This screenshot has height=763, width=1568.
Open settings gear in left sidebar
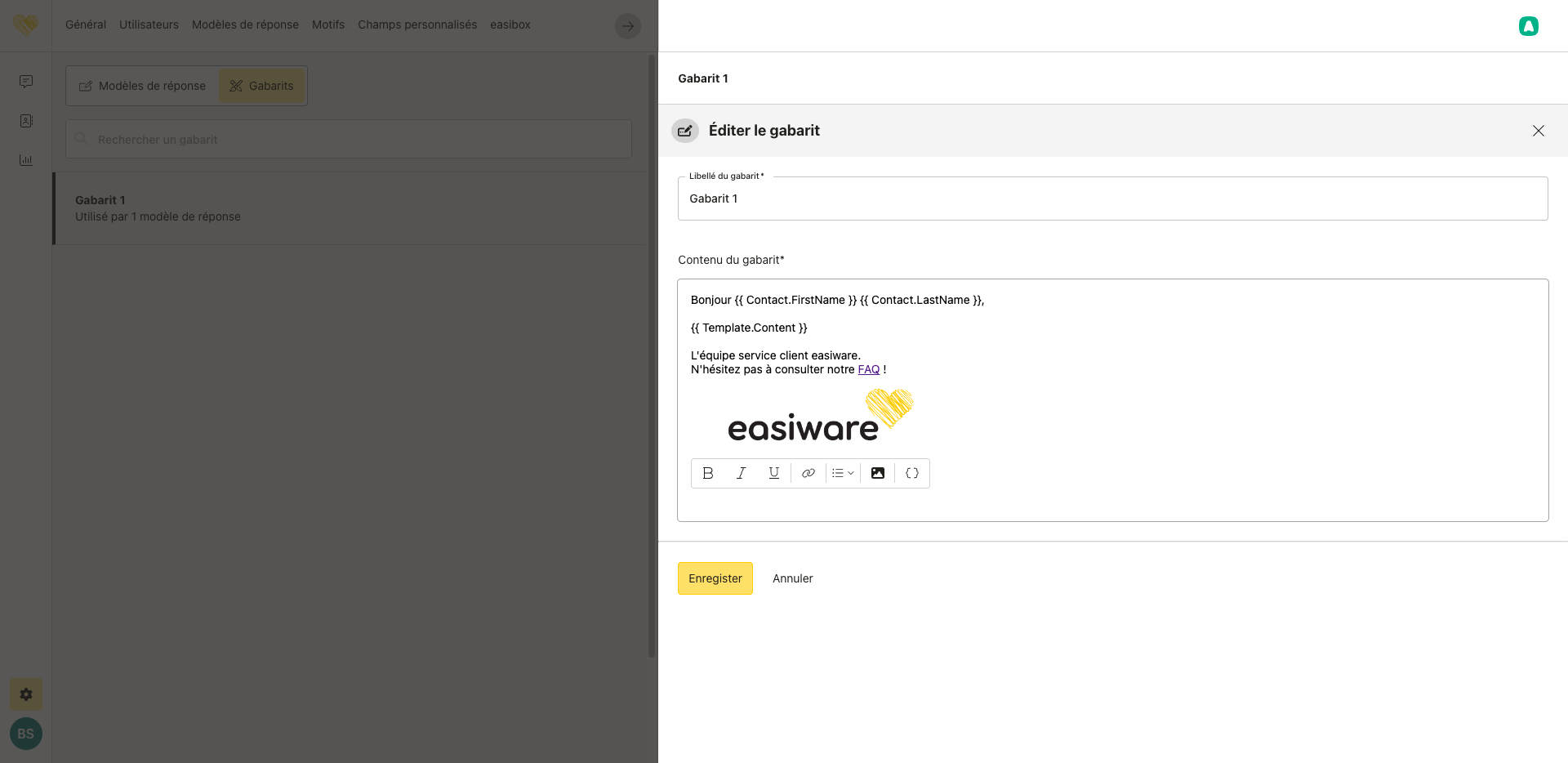click(x=26, y=694)
